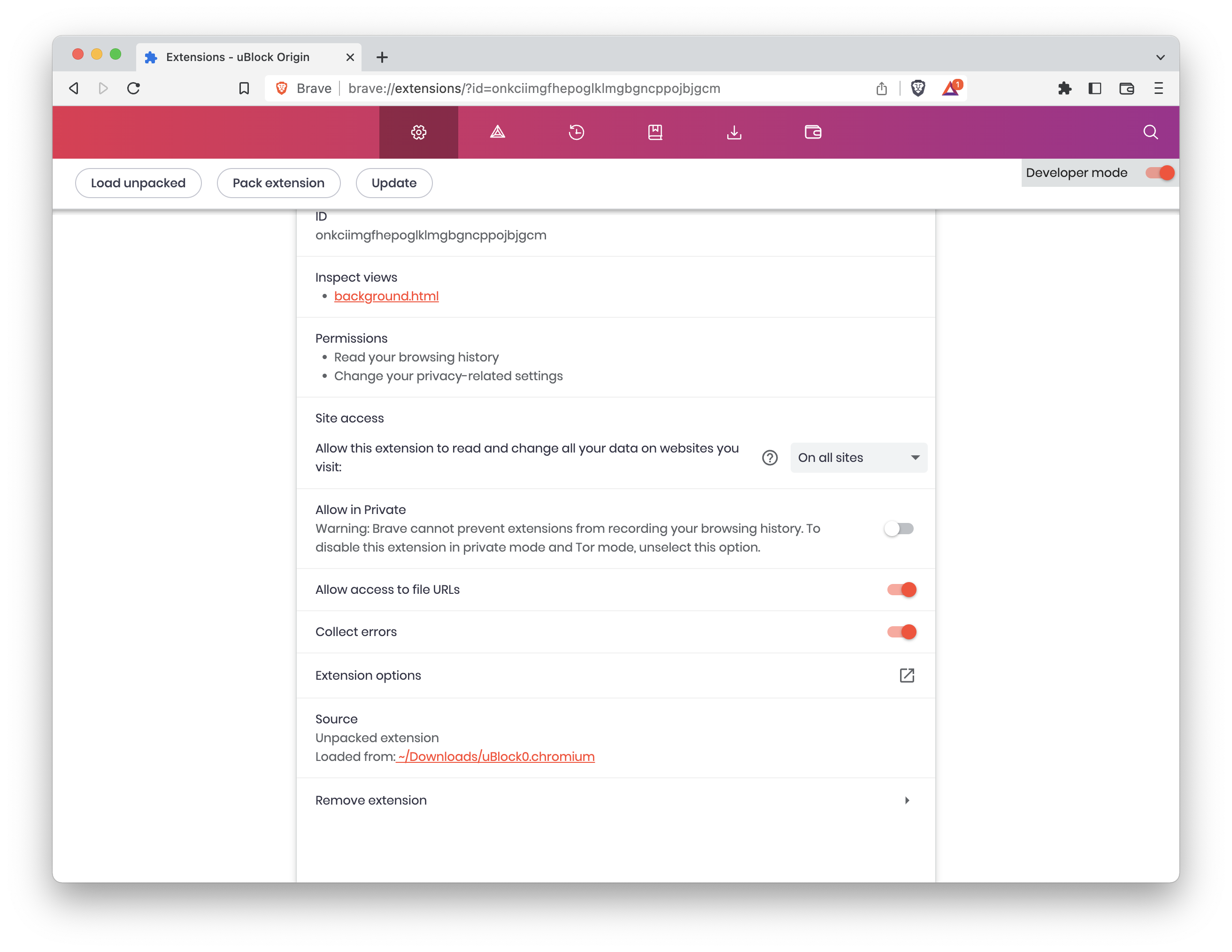The height and width of the screenshot is (952, 1232).
Task: Turn off Allow access to file URLs
Action: click(x=901, y=589)
